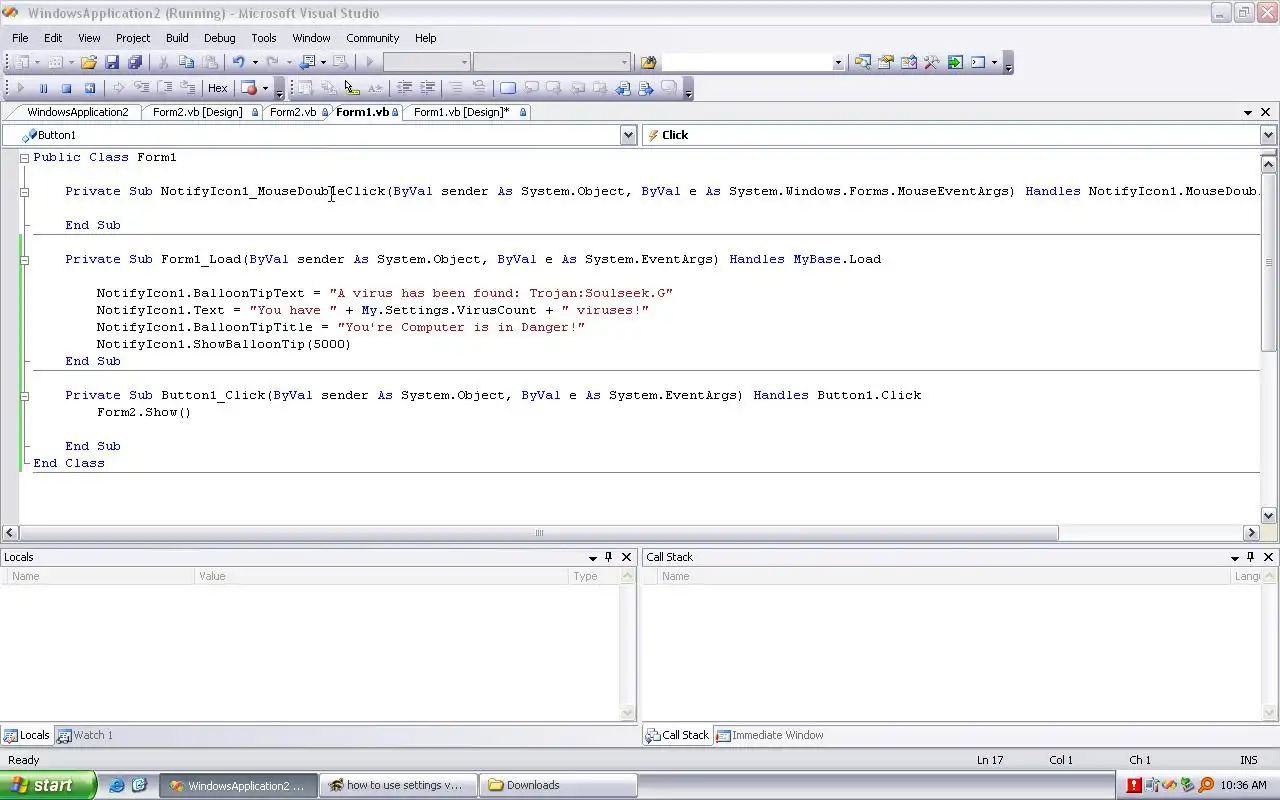Switch to the Immediate Window tab
1280x800 pixels.
click(770, 735)
